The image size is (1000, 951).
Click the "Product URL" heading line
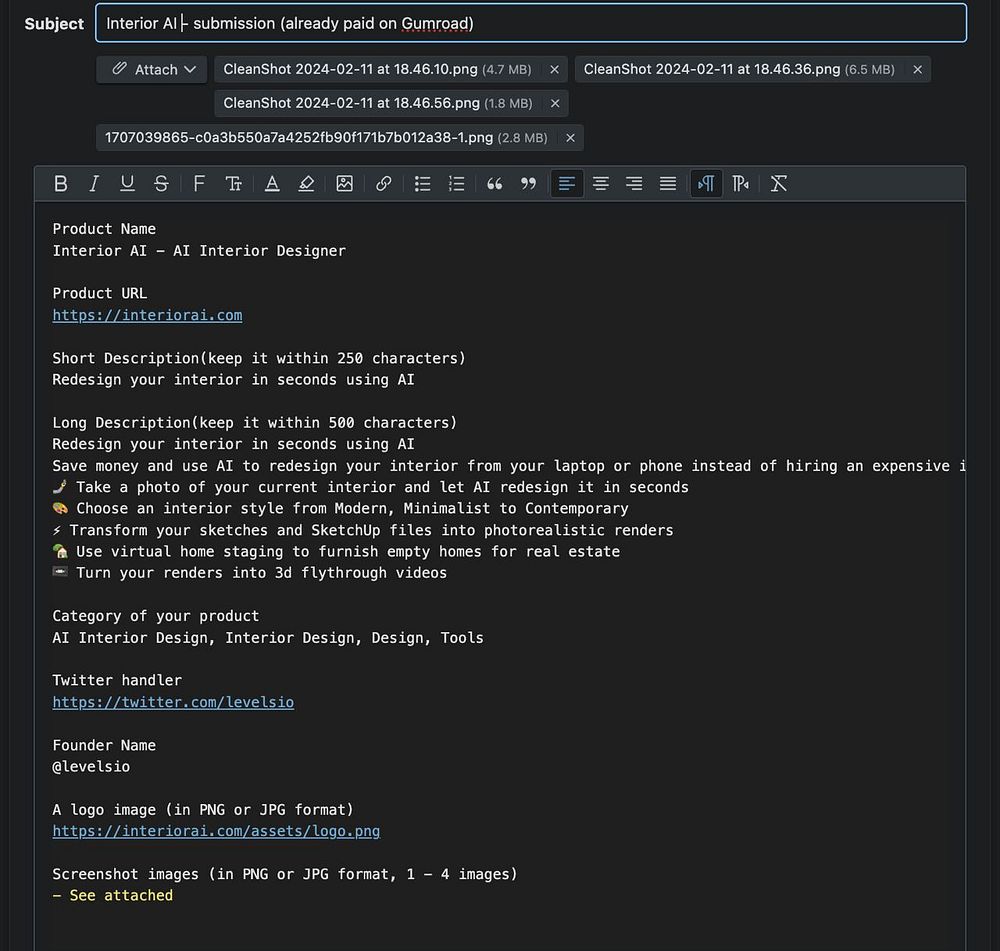99,293
